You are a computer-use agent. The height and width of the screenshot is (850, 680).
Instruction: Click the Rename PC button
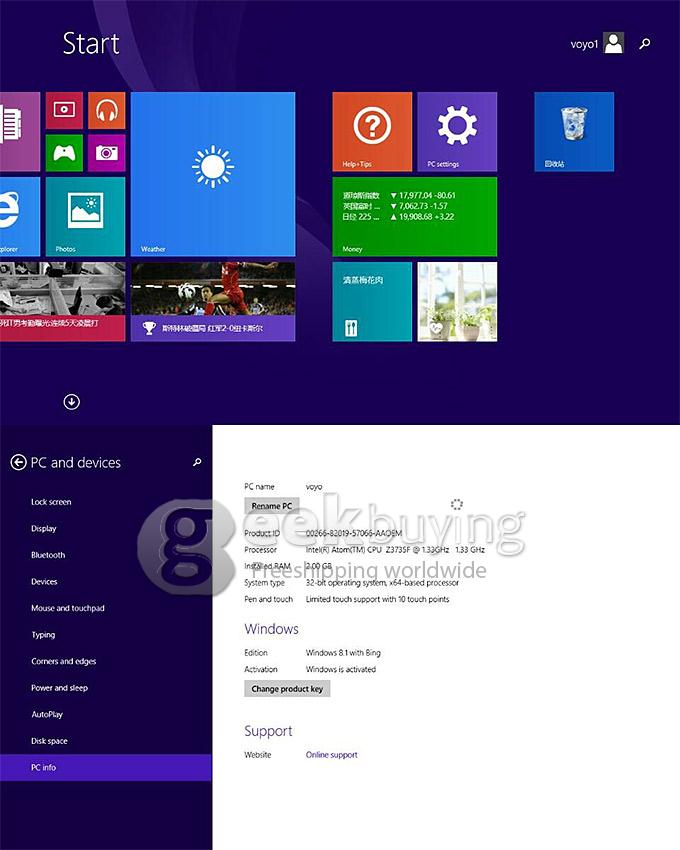coord(272,506)
